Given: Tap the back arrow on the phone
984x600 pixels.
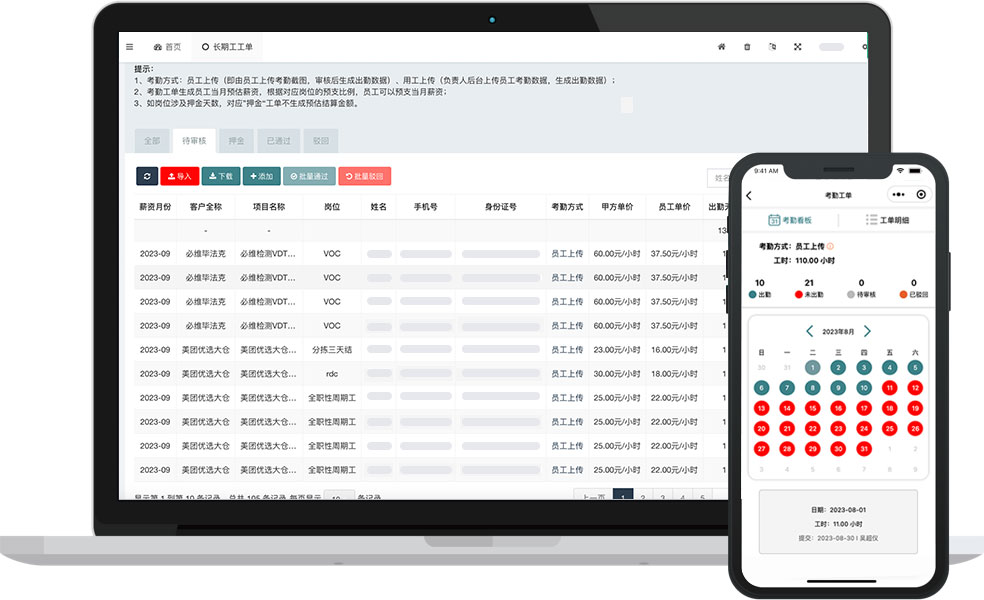Looking at the screenshot, I should pyautogui.click(x=749, y=195).
